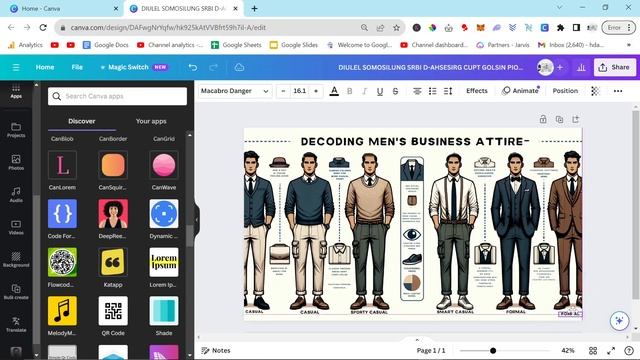Open the File menu
The height and width of the screenshot is (360, 640).
[x=77, y=67]
